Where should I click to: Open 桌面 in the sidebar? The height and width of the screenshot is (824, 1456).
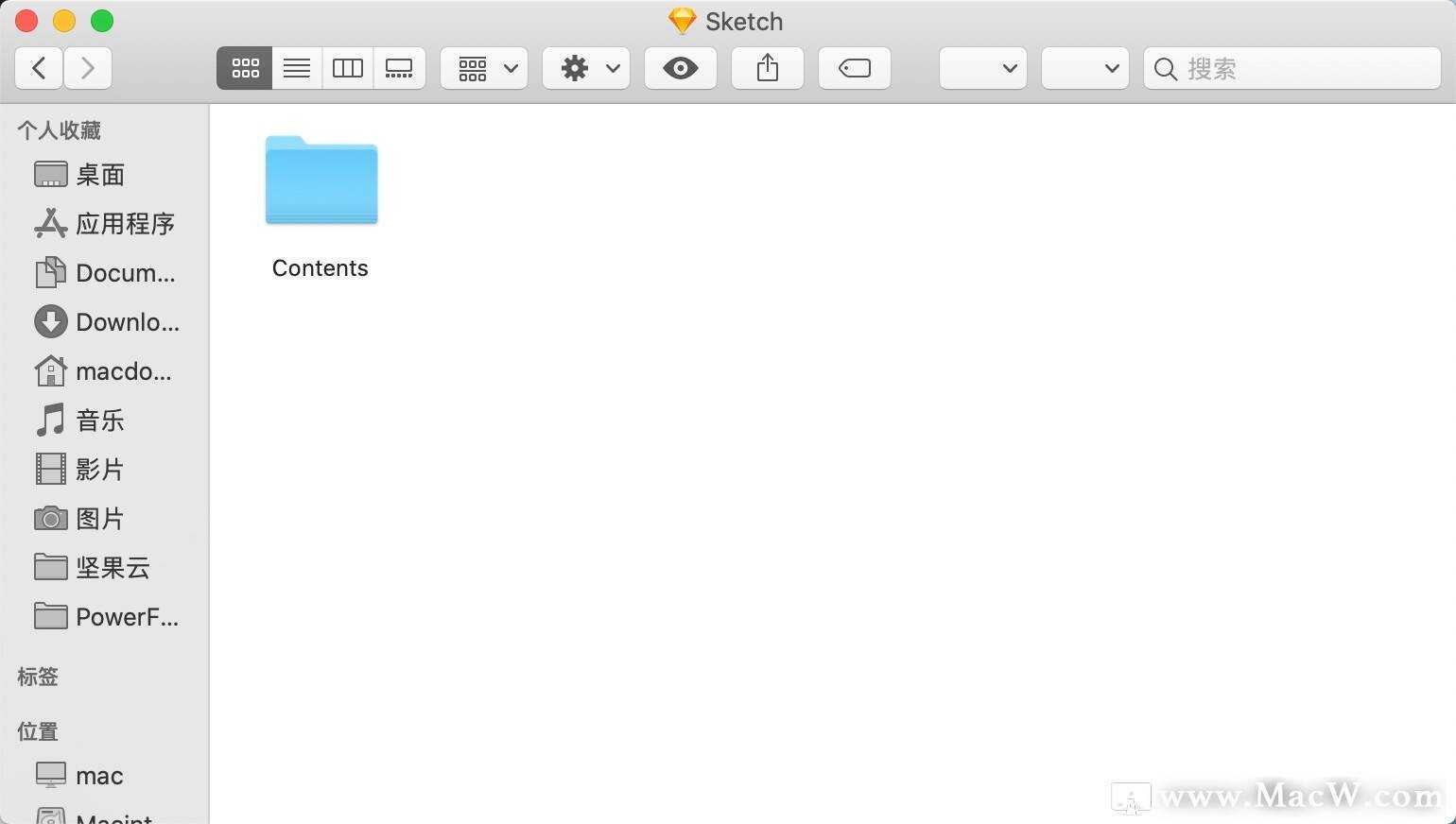[x=100, y=175]
